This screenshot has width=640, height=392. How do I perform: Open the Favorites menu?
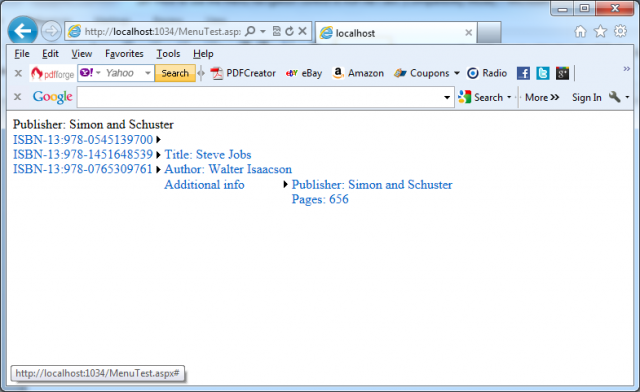tap(124, 53)
